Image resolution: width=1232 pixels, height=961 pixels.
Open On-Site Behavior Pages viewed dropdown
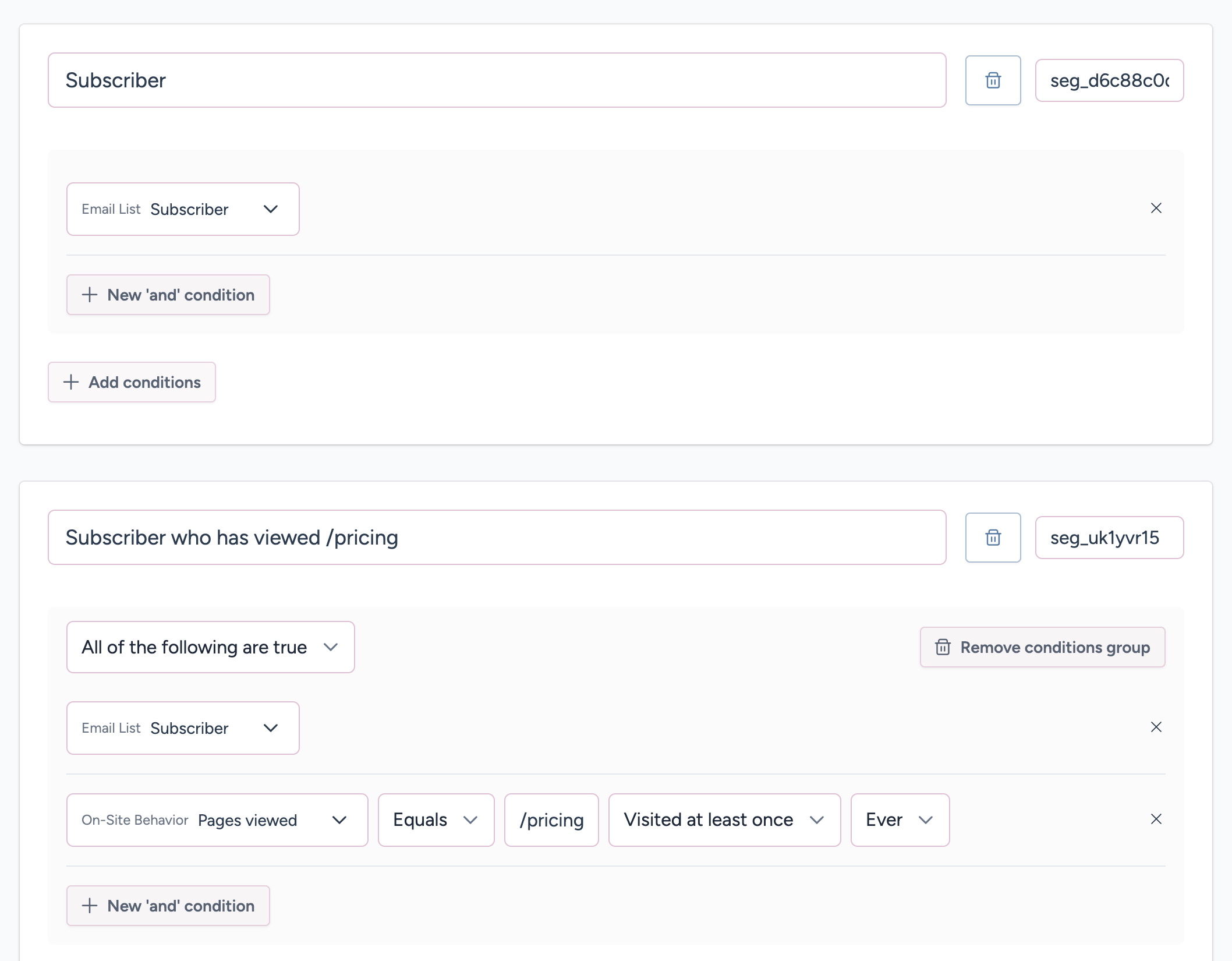tap(217, 820)
